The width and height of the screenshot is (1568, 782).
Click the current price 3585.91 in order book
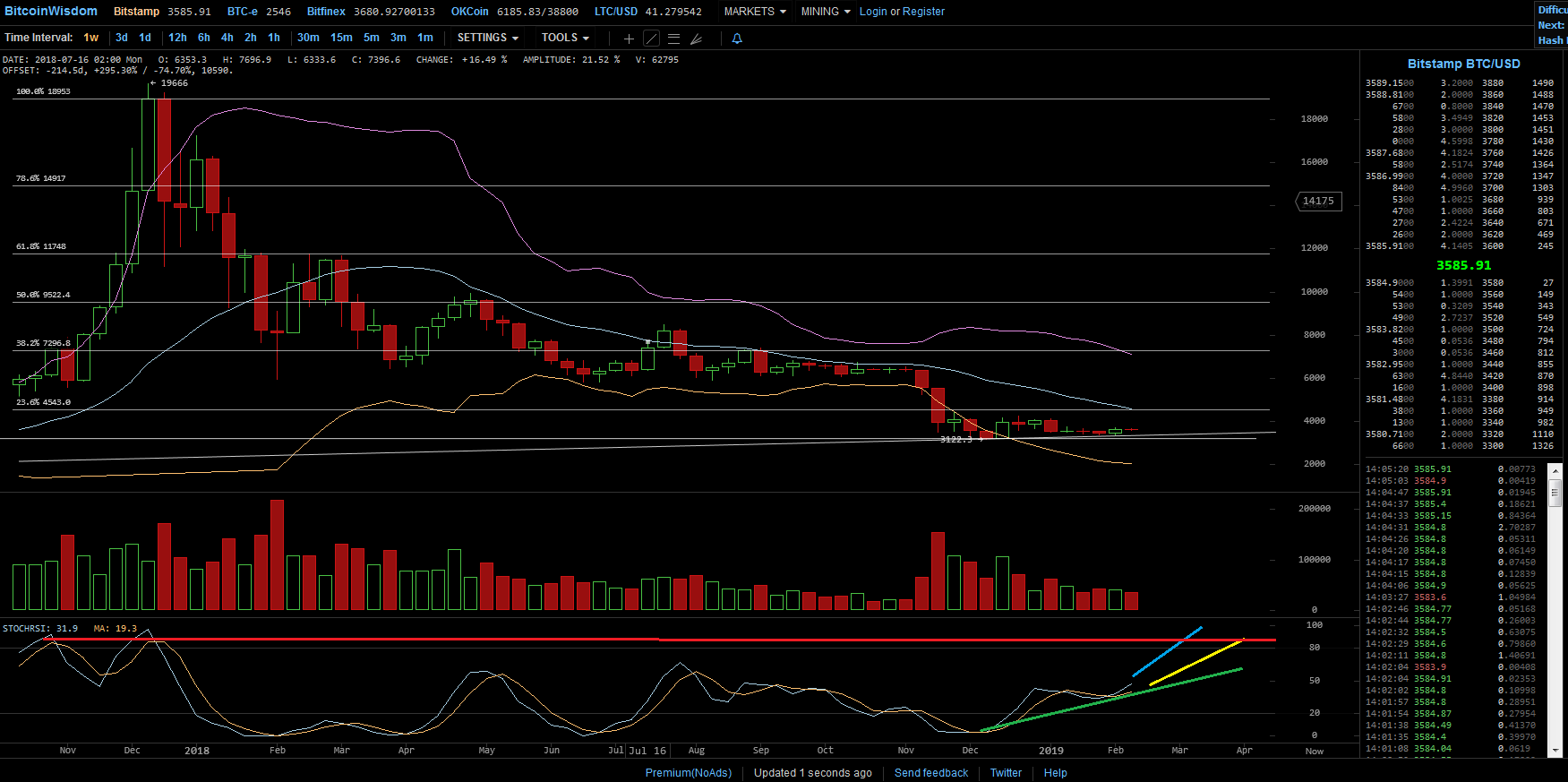(1463, 265)
